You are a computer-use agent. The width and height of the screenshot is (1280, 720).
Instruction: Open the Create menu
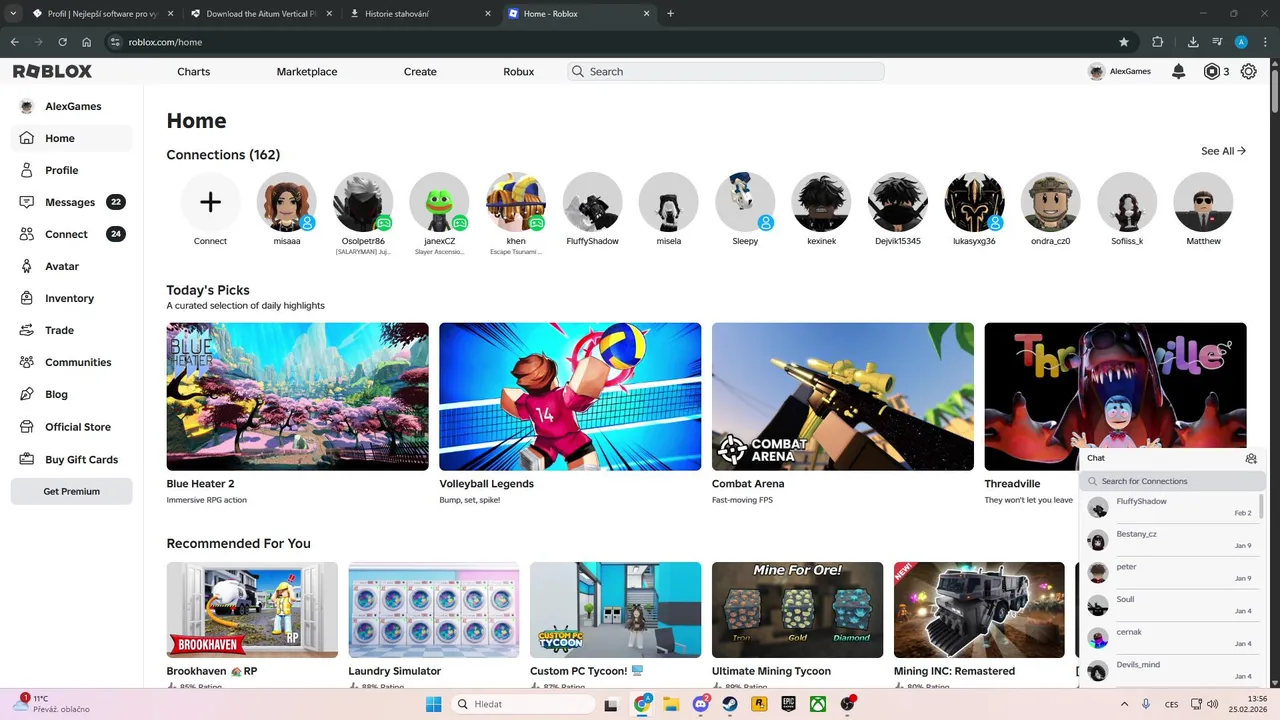coord(420,72)
